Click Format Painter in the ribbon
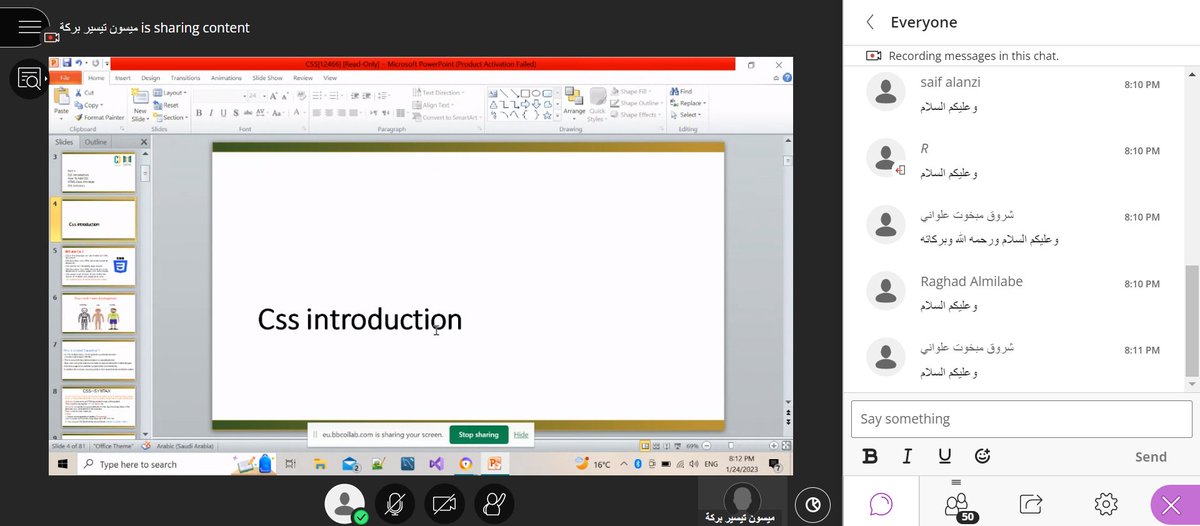Screen dimensions: 1200x526 pos(101,117)
